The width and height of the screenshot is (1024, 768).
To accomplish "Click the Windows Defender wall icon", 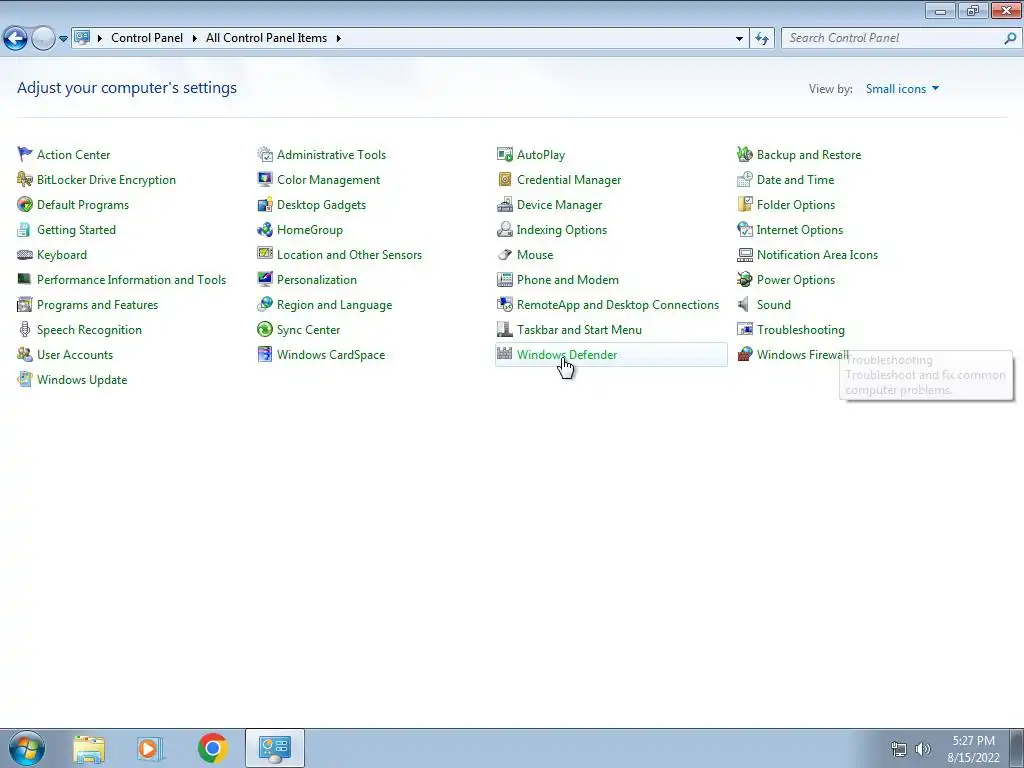I will click(x=505, y=354).
